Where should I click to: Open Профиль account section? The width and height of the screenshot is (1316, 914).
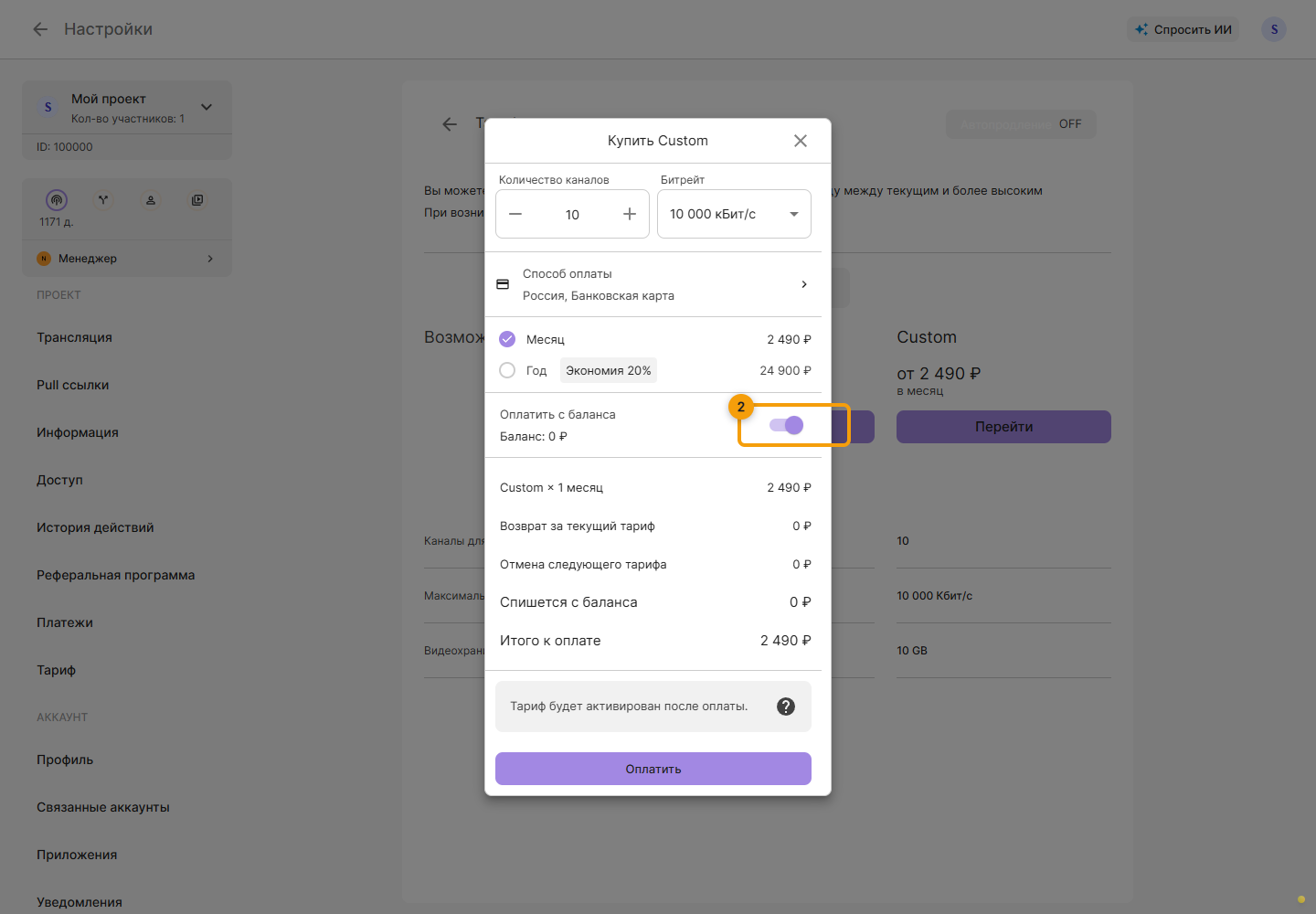pos(65,760)
